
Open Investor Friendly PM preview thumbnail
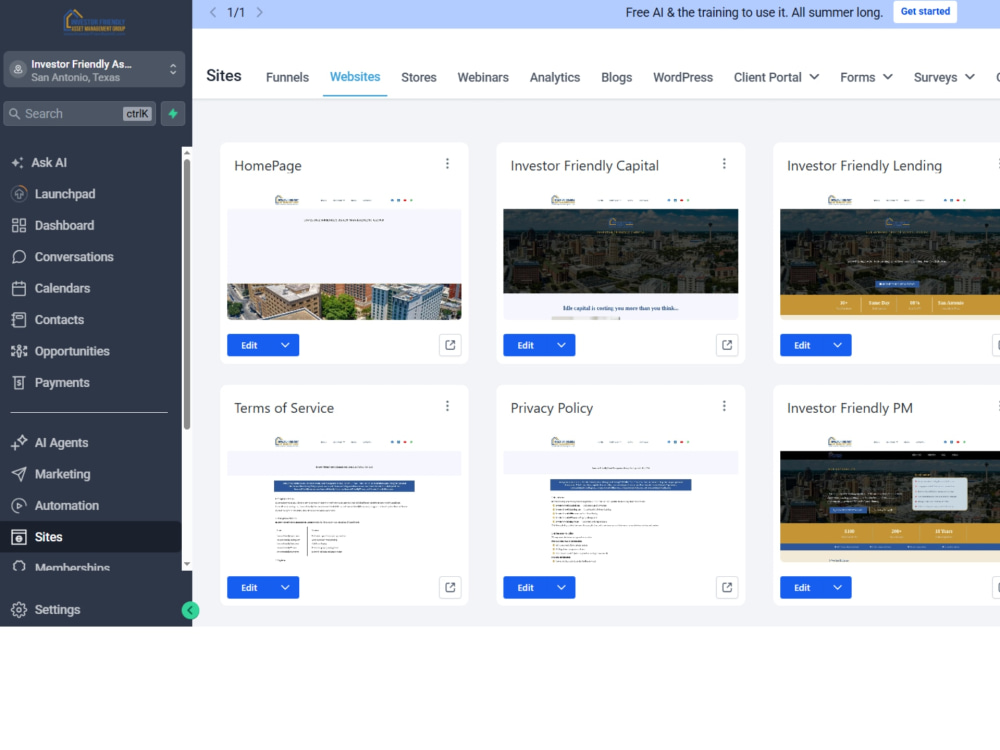coord(890,498)
